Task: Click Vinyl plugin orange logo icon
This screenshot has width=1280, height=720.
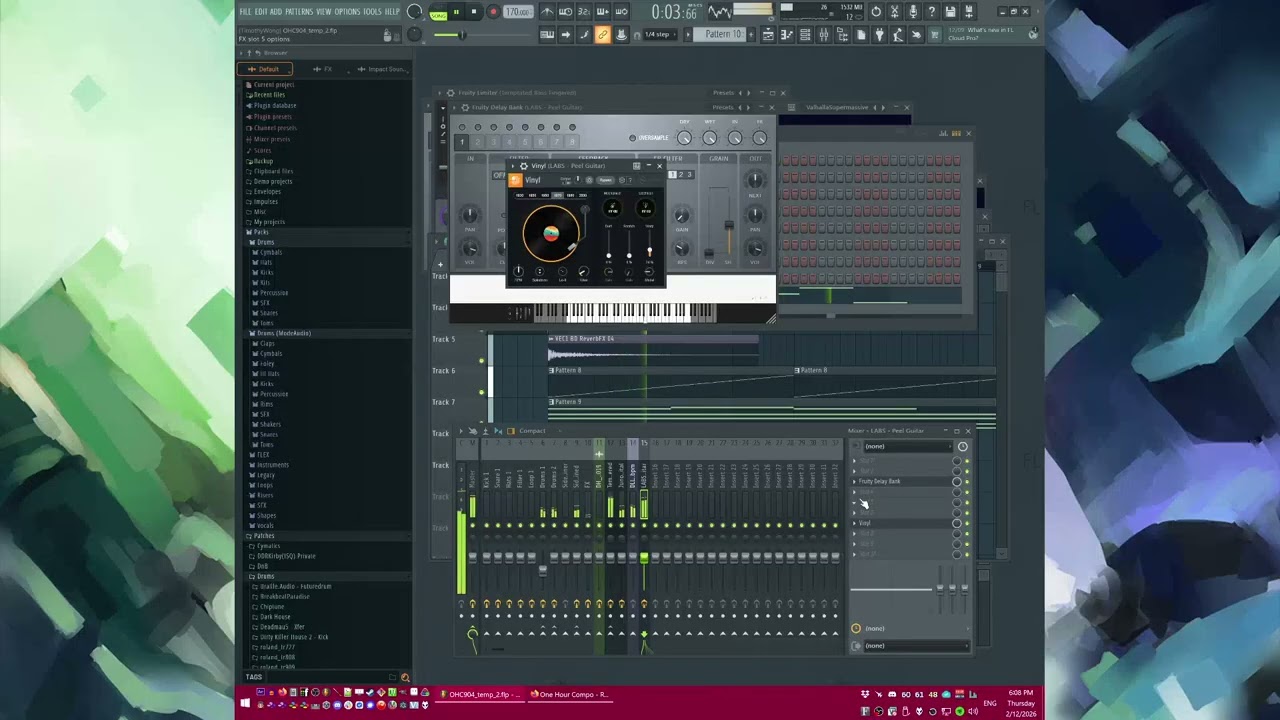Action: point(515,180)
